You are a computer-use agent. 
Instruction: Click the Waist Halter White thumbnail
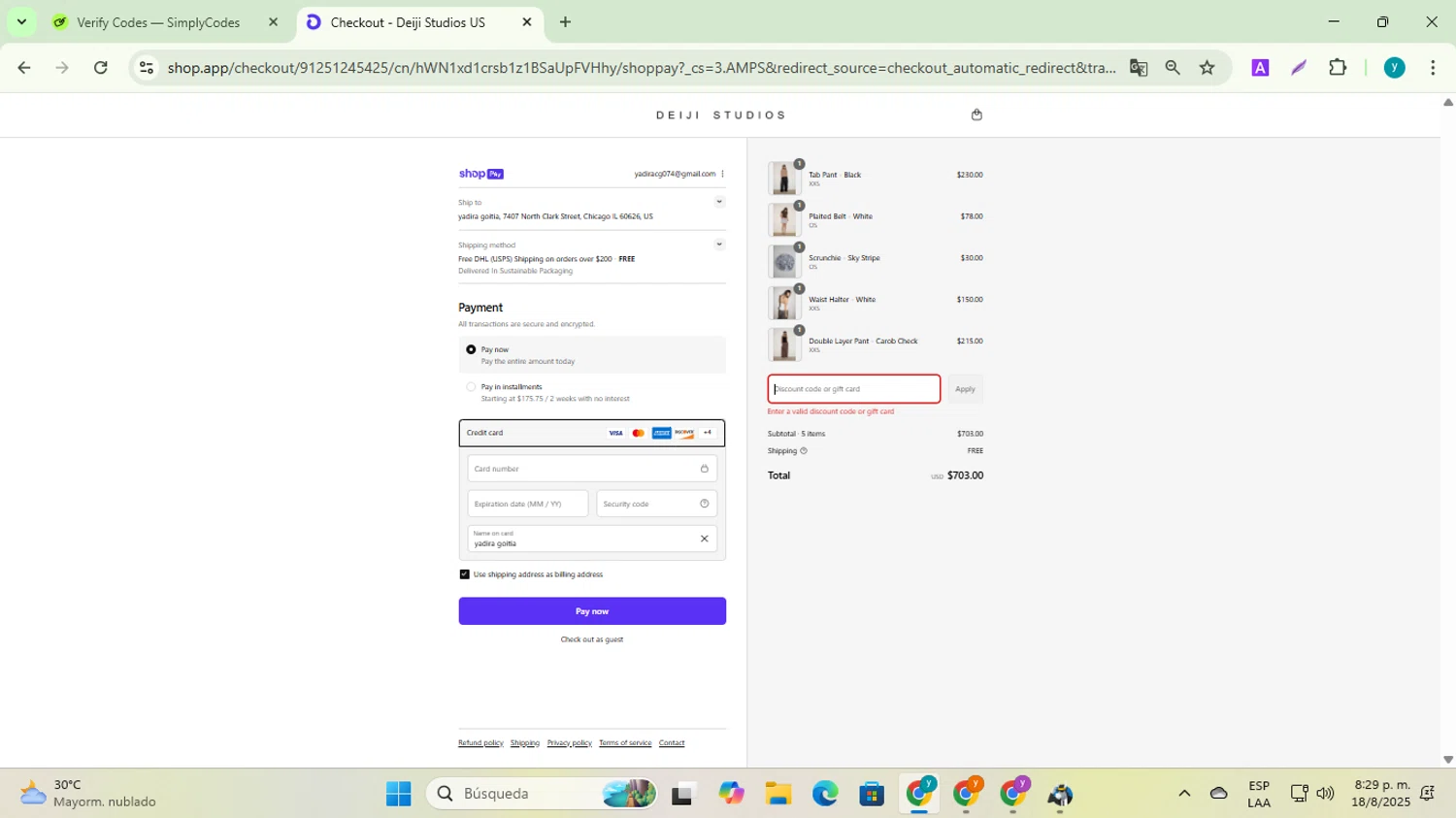[x=784, y=304]
